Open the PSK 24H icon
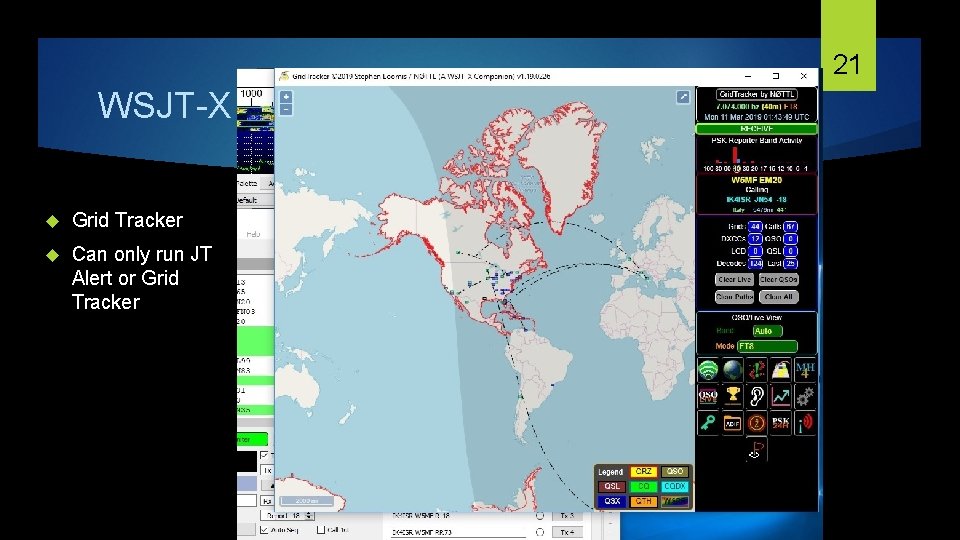 (x=781, y=422)
